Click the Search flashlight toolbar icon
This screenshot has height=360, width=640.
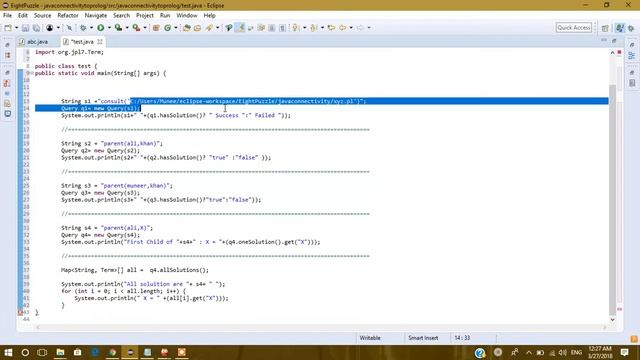click(209, 28)
